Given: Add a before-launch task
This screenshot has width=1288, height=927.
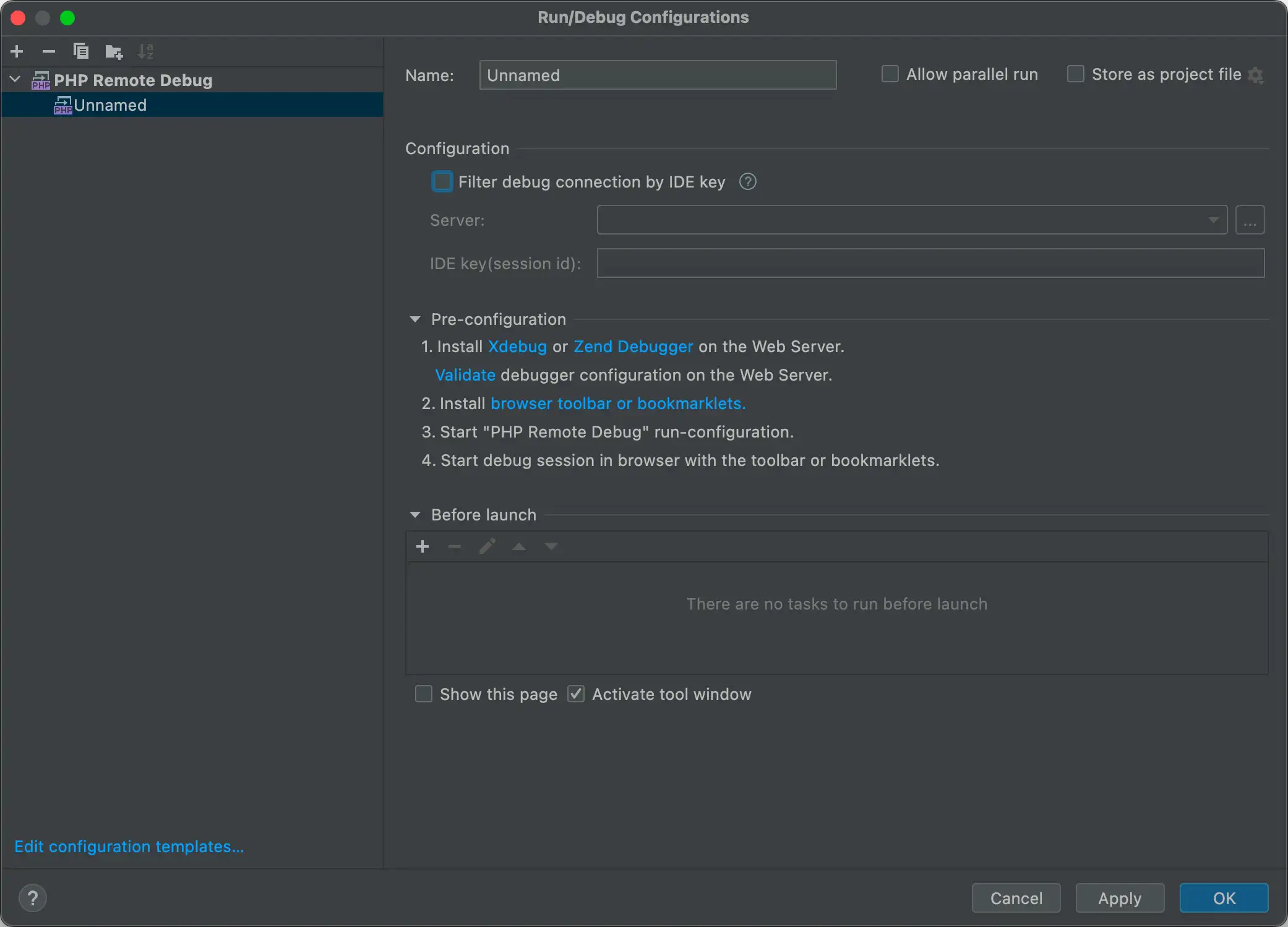Looking at the screenshot, I should (423, 546).
